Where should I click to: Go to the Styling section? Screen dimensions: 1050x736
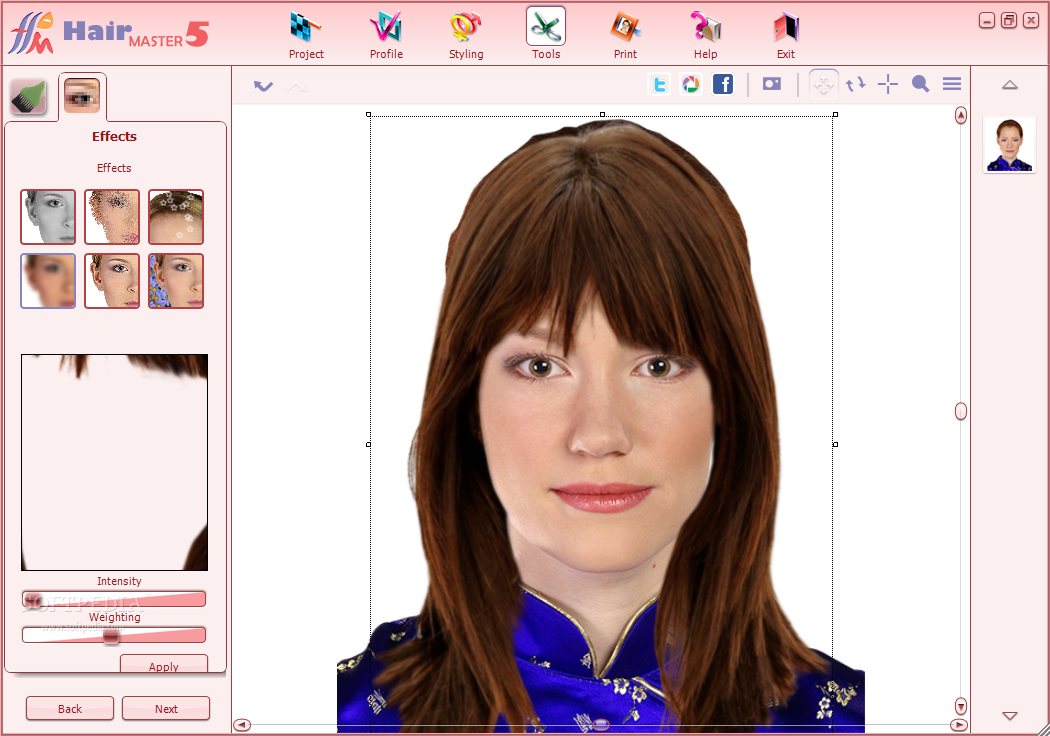(466, 35)
